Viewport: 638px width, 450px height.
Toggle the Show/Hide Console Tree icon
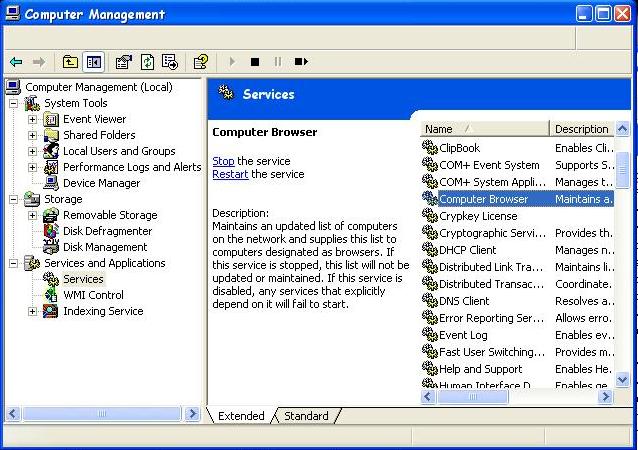[94, 62]
